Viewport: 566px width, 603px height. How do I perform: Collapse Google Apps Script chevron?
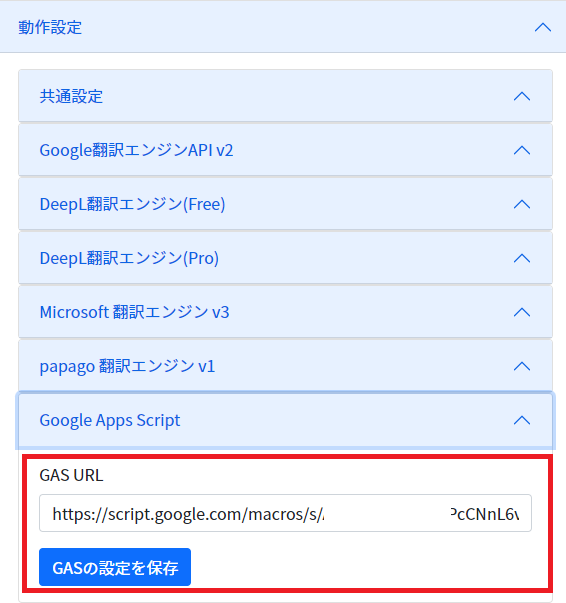pyautogui.click(x=522, y=420)
